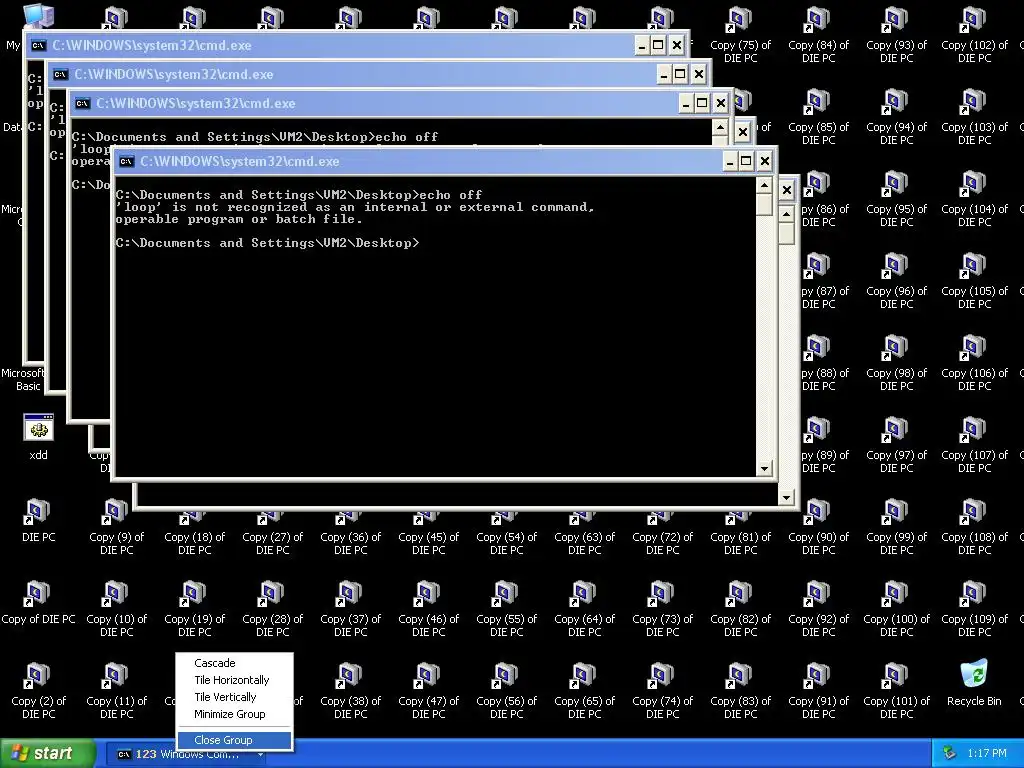
Task: Select Copy (10) of DIE PC icon
Action: click(x=116, y=609)
